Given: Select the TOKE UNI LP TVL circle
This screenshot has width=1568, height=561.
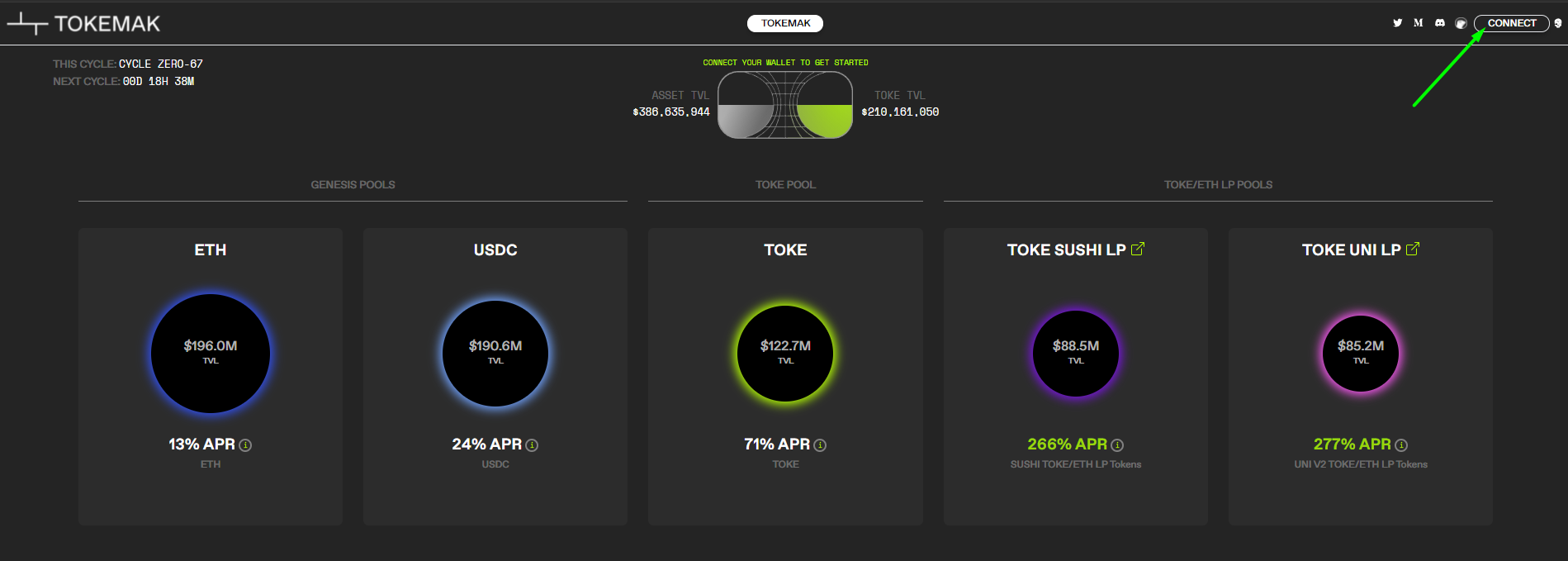Looking at the screenshot, I should tap(1361, 354).
